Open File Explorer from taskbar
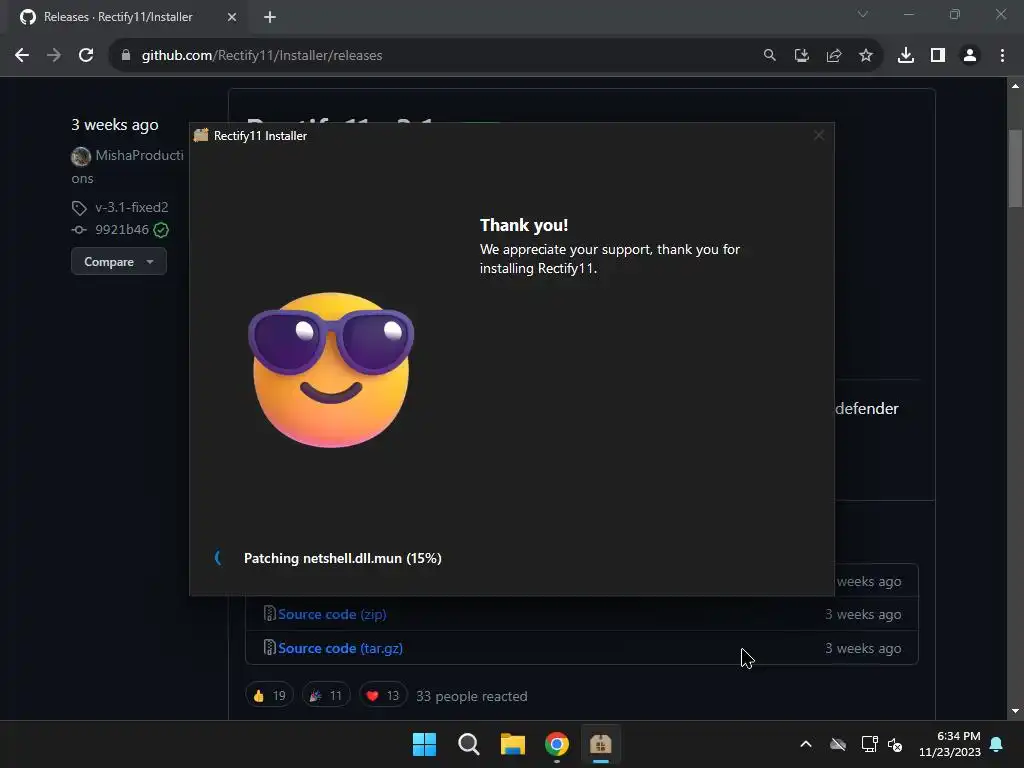Screen dimensions: 1024x768 513,744
